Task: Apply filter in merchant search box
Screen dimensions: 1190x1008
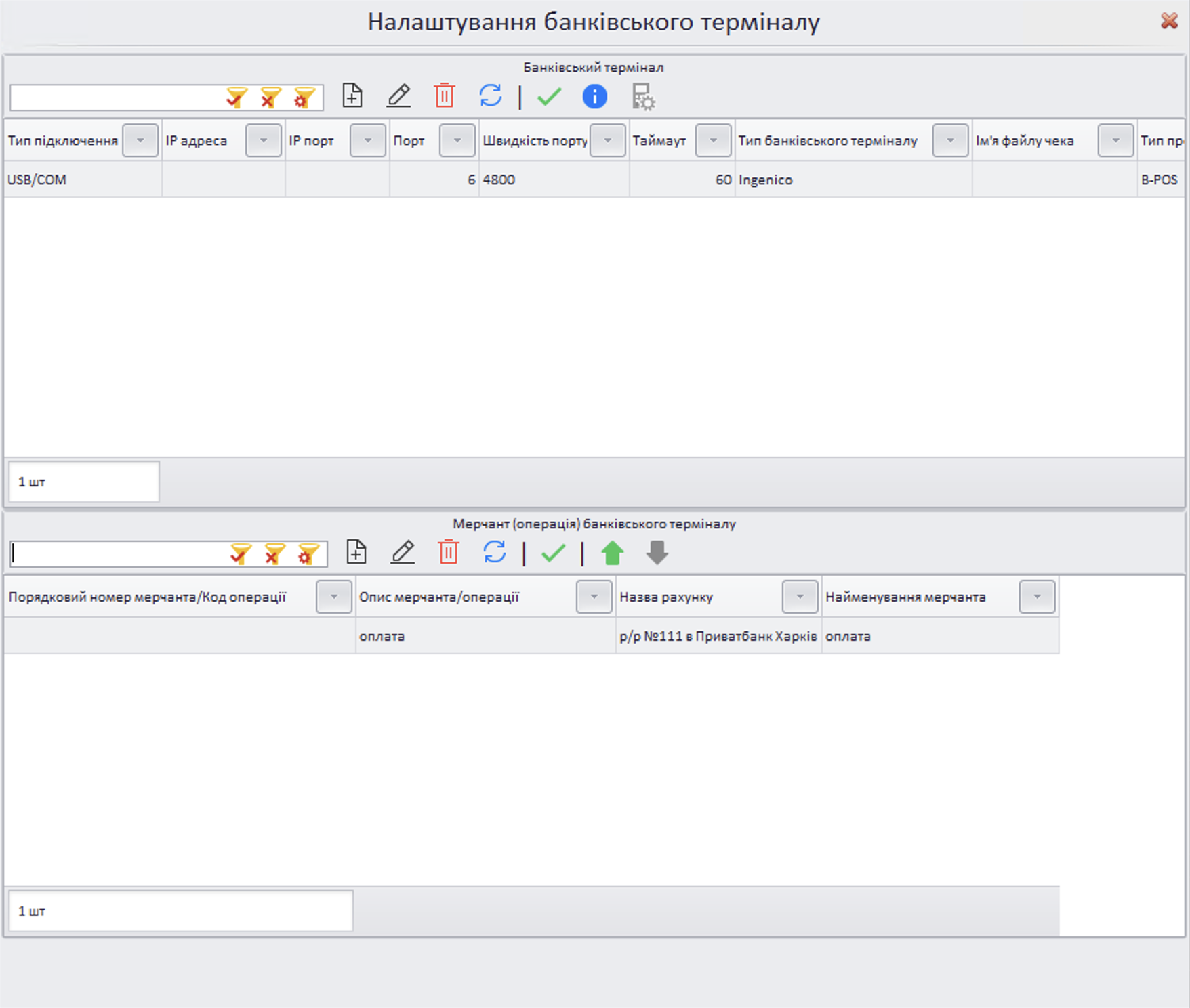Action: (x=241, y=554)
